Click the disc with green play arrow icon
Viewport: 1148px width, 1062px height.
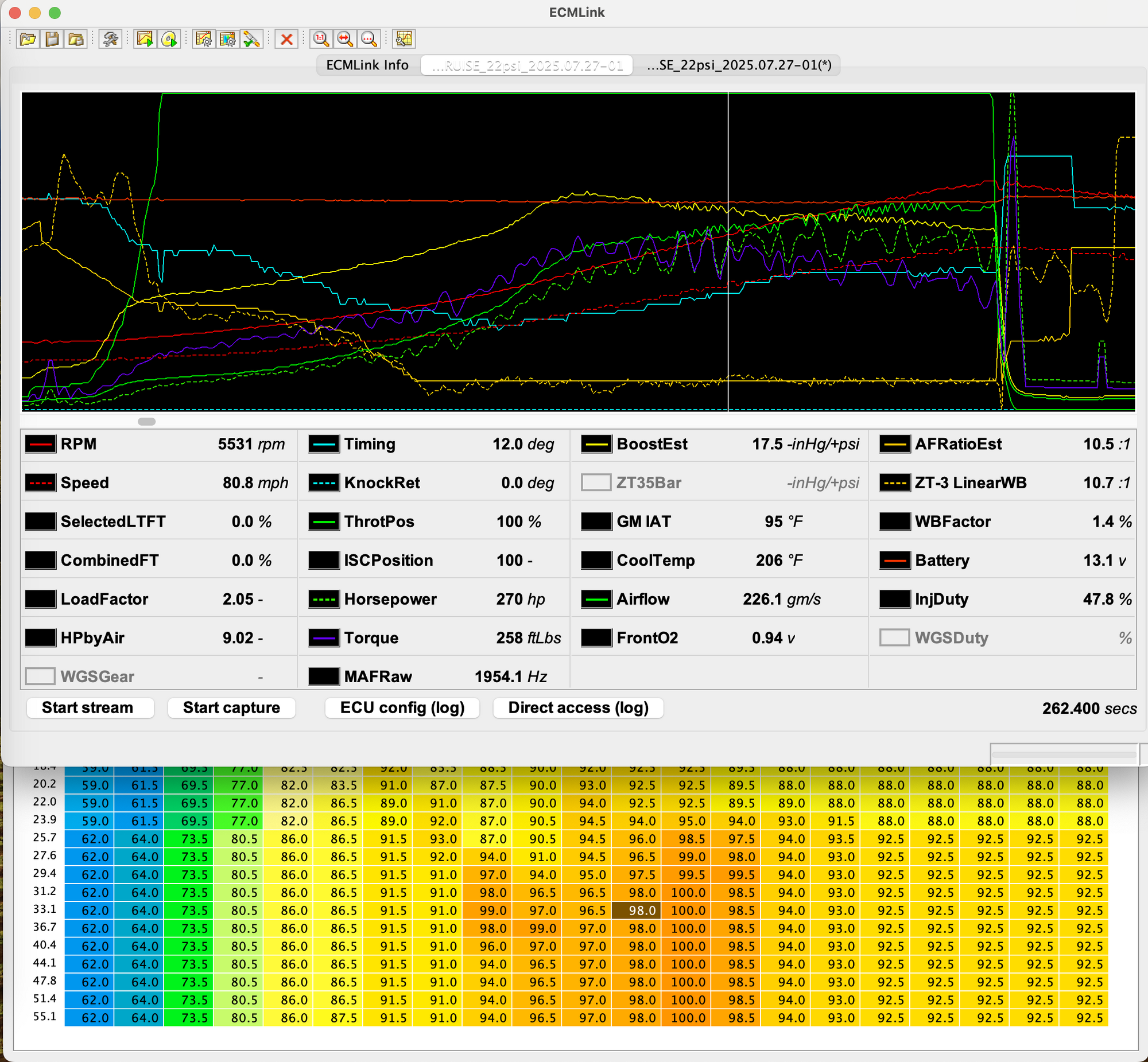[x=169, y=39]
